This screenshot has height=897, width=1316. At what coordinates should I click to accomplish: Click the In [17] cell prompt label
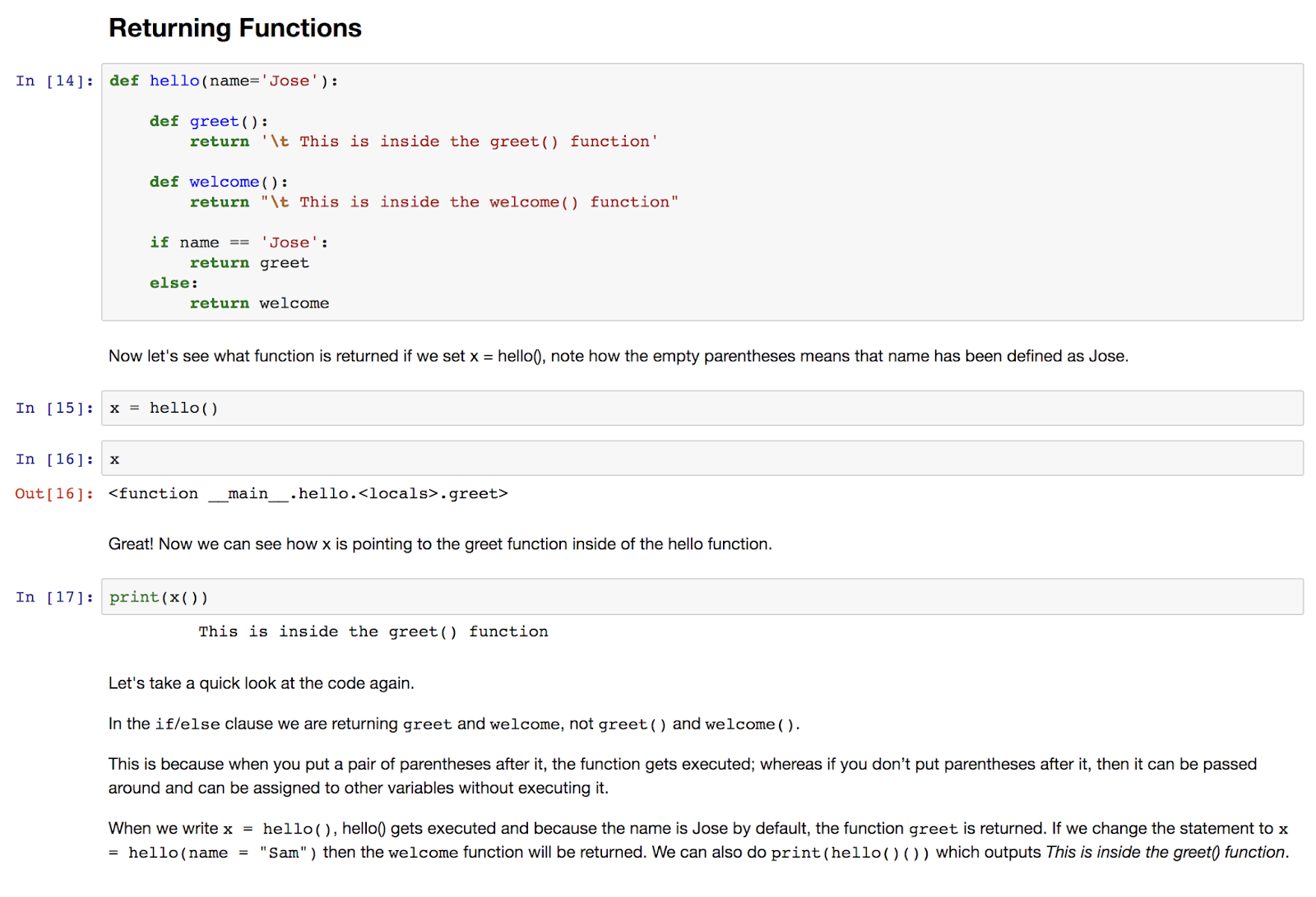pos(53,597)
